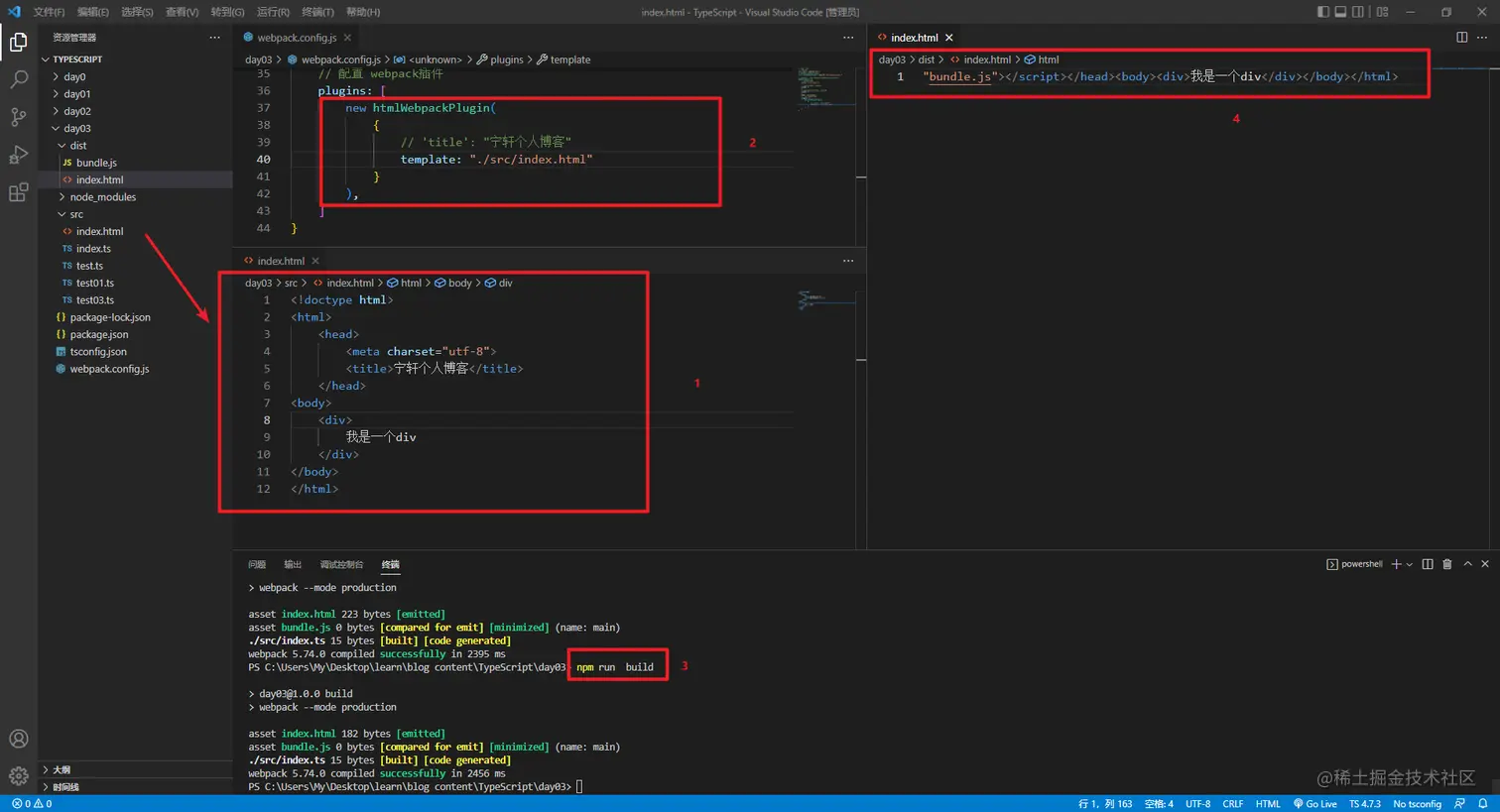The image size is (1500, 812).
Task: Open the 终端(T) menu
Action: click(317, 12)
